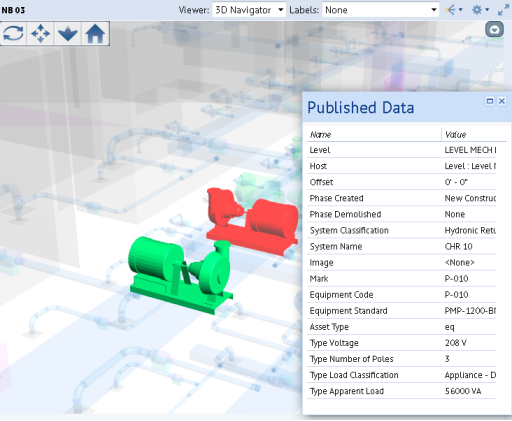Close the Published Data panel

(501, 101)
